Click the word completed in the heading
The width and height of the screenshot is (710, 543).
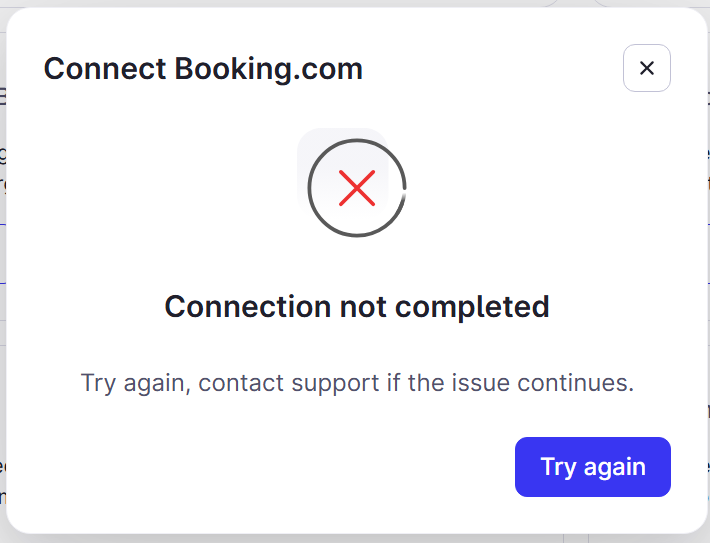[472, 307]
